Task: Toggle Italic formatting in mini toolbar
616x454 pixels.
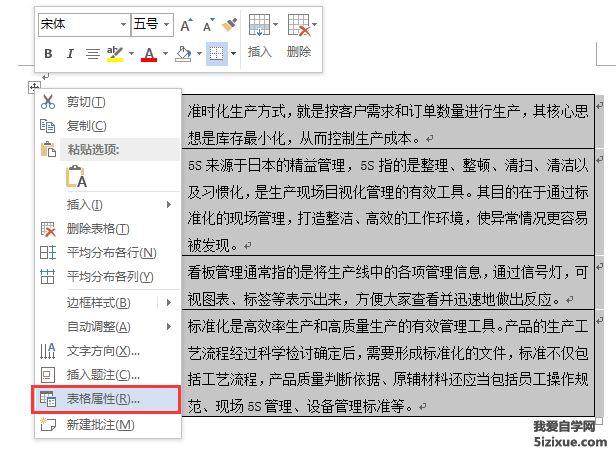Action: tap(70, 53)
